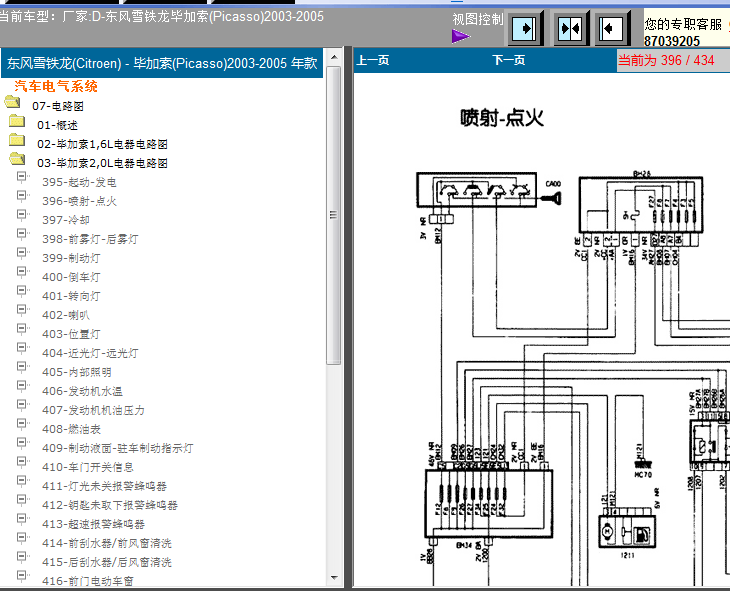
Task: Click the purple arrow under 视图控制
Action: (460, 36)
